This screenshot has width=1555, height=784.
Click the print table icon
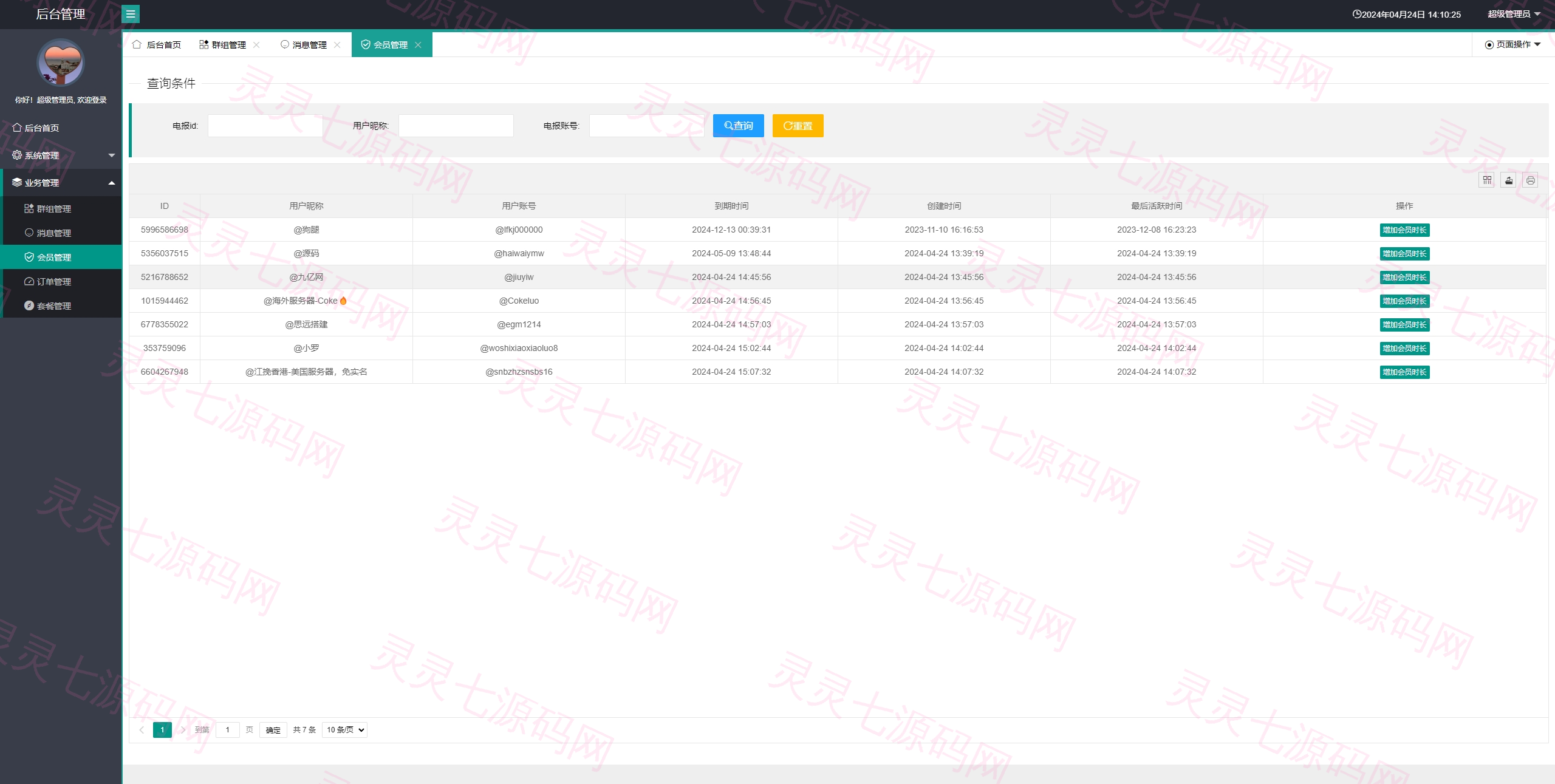(x=1530, y=180)
